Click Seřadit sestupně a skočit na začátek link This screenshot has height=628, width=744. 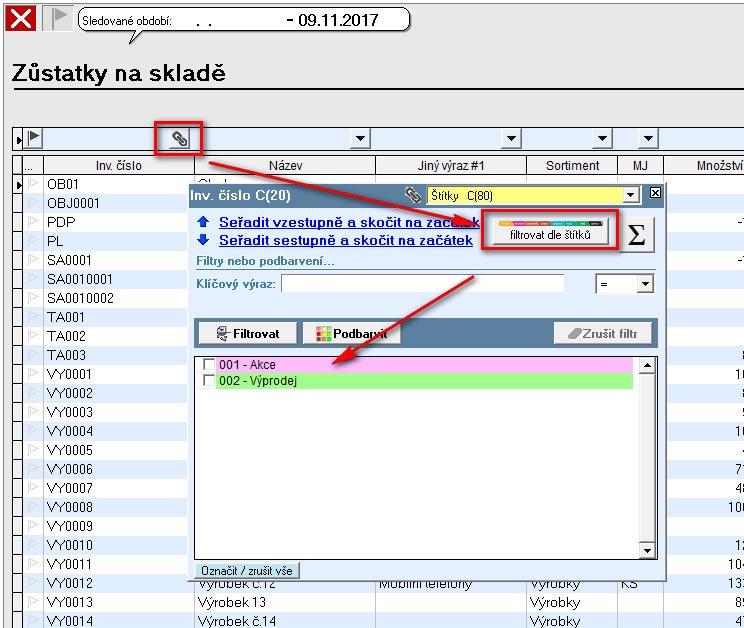(345, 240)
